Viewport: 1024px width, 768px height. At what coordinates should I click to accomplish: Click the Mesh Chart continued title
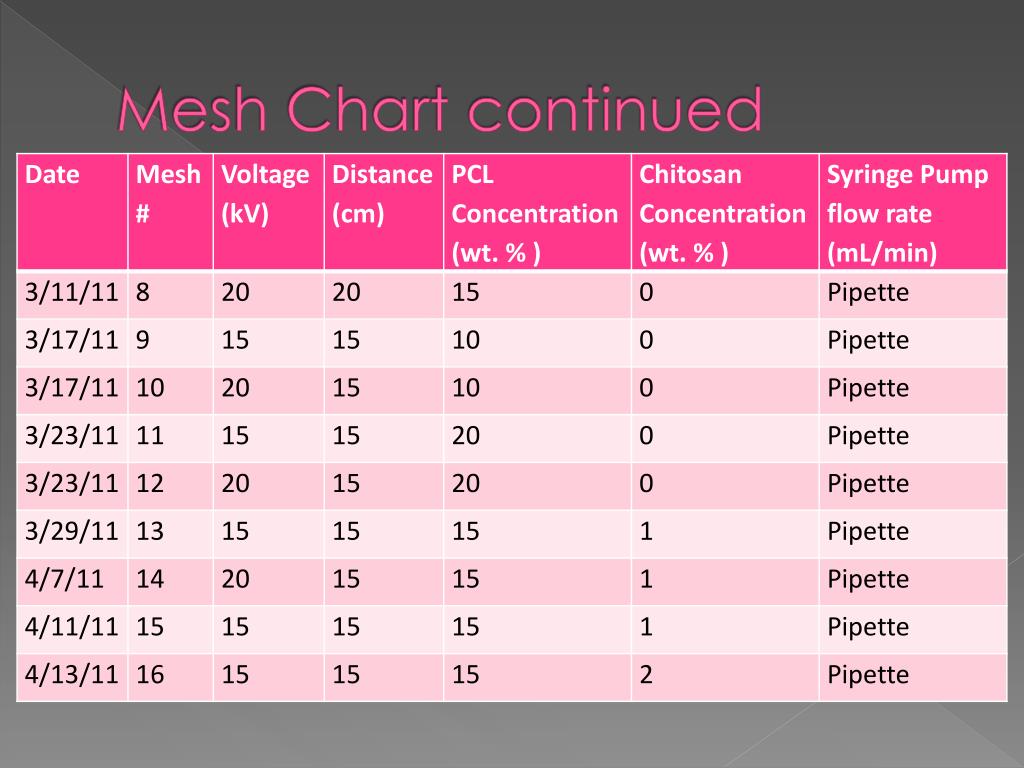[440, 109]
